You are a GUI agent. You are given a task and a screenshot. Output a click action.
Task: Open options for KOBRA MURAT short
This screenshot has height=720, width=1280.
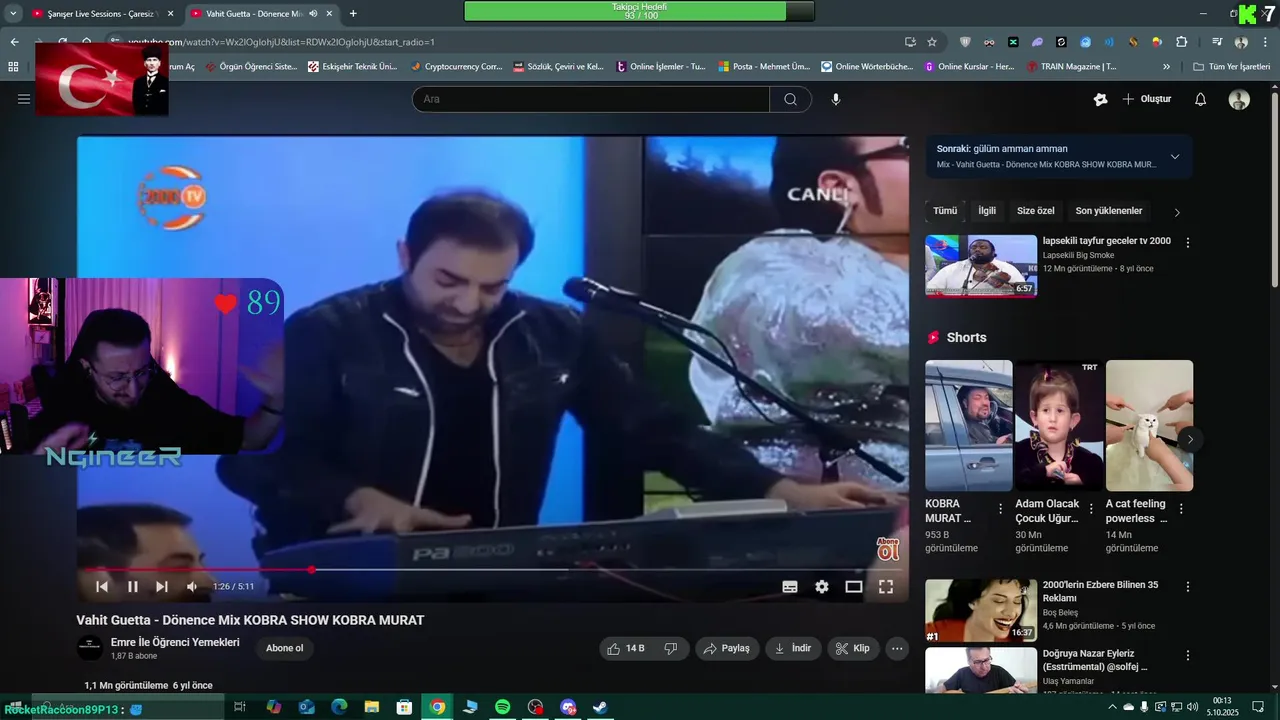(1000, 509)
